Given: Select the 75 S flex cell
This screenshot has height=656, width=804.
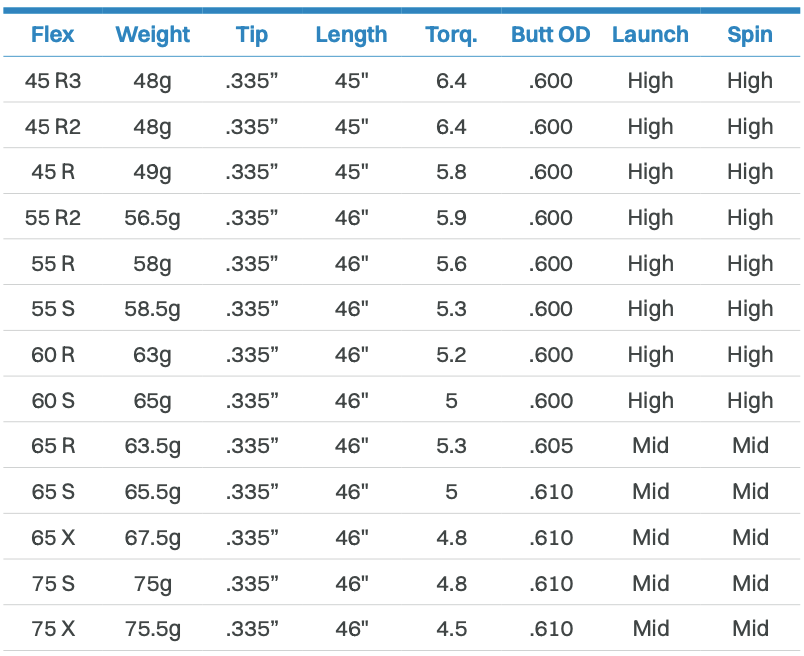Looking at the screenshot, I should 53,584.
